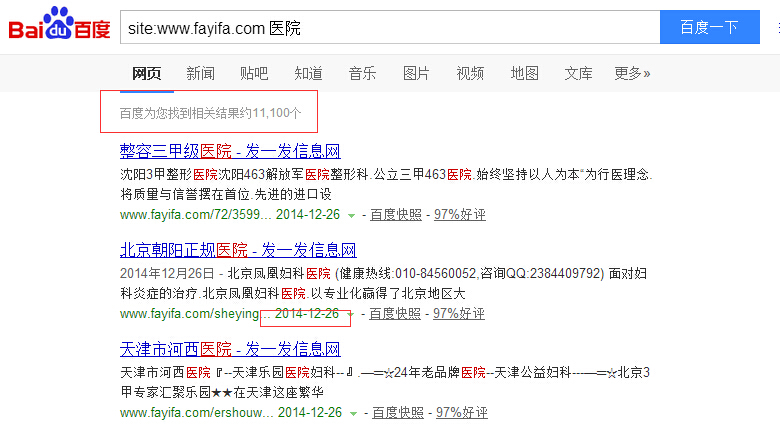Switch to the 音乐 tab
Image resolution: width=780 pixels, height=431 pixels.
[x=362, y=74]
